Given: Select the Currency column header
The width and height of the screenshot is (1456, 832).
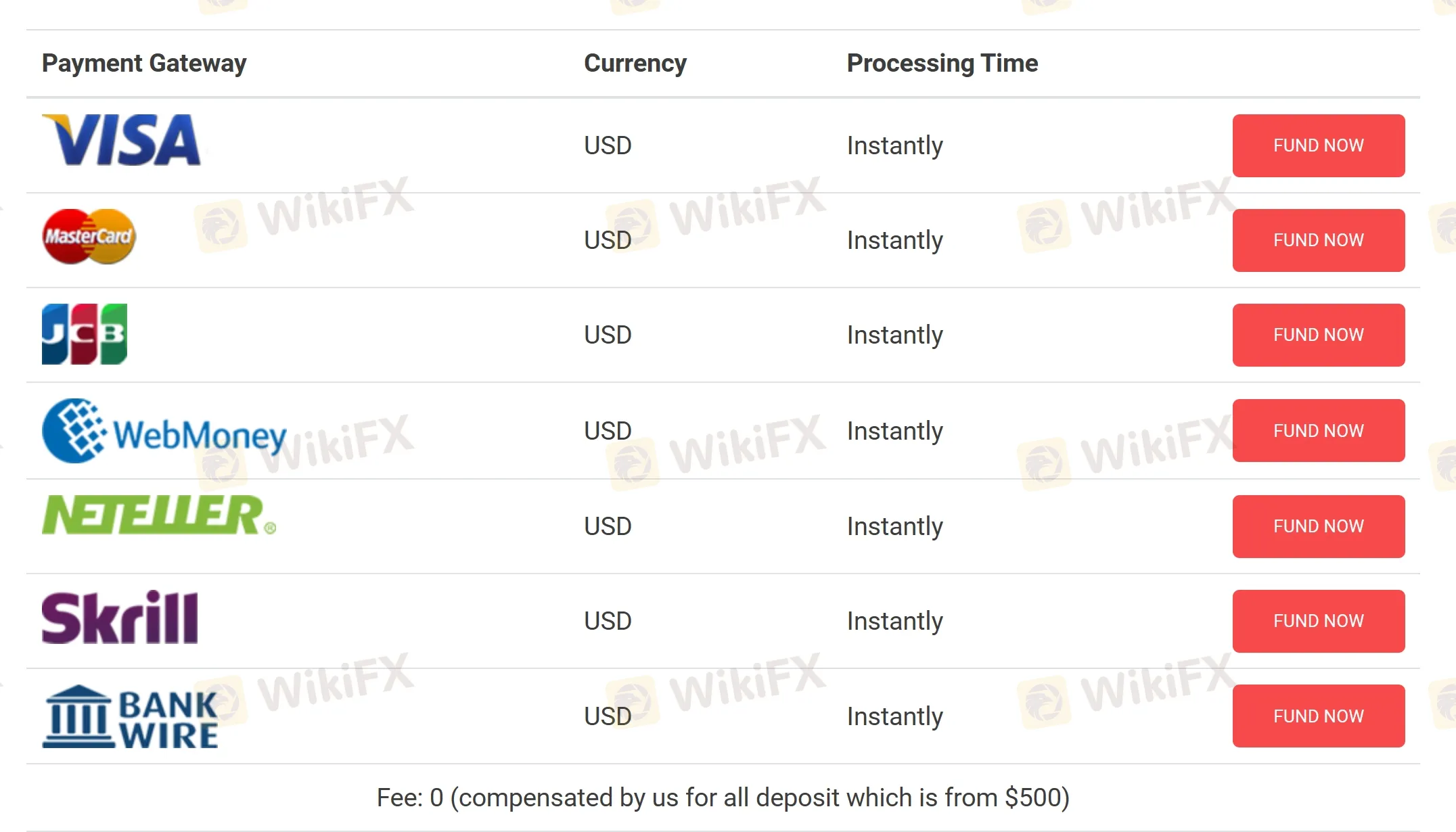Looking at the screenshot, I should tap(635, 63).
